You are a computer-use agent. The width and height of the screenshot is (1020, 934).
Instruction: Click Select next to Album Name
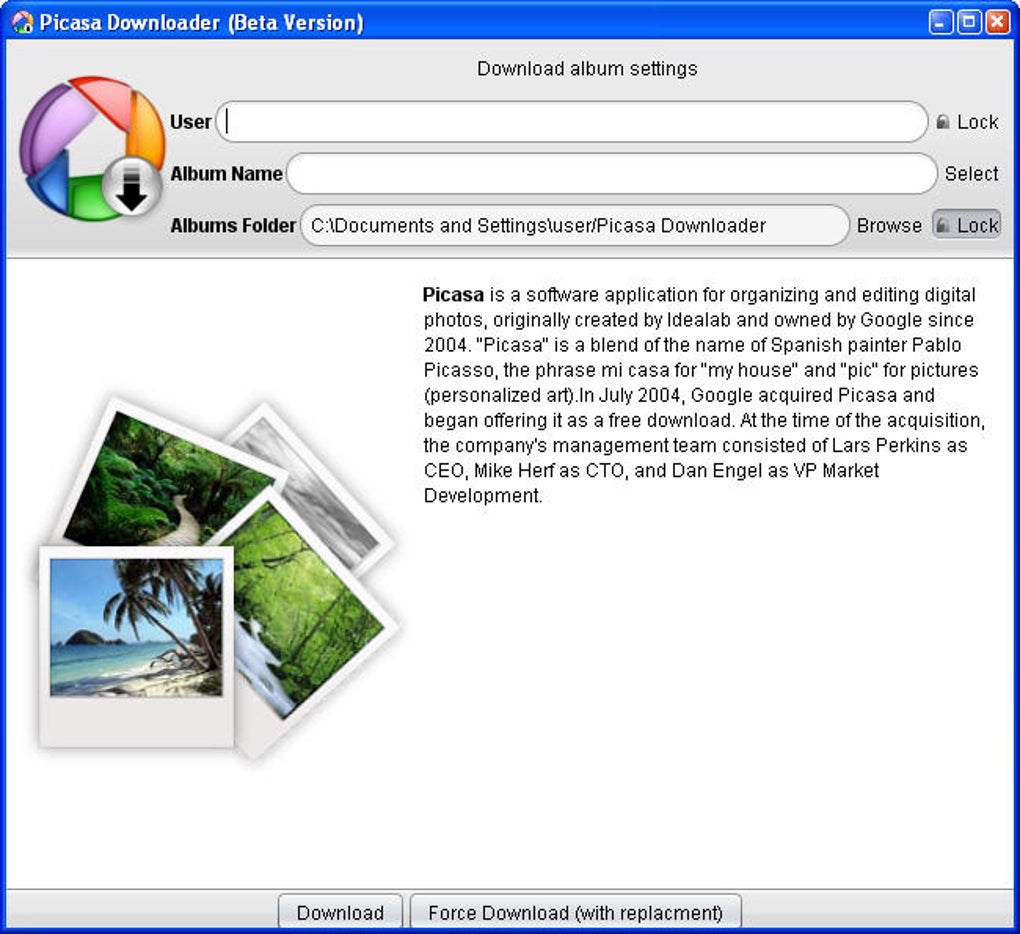pos(971,174)
